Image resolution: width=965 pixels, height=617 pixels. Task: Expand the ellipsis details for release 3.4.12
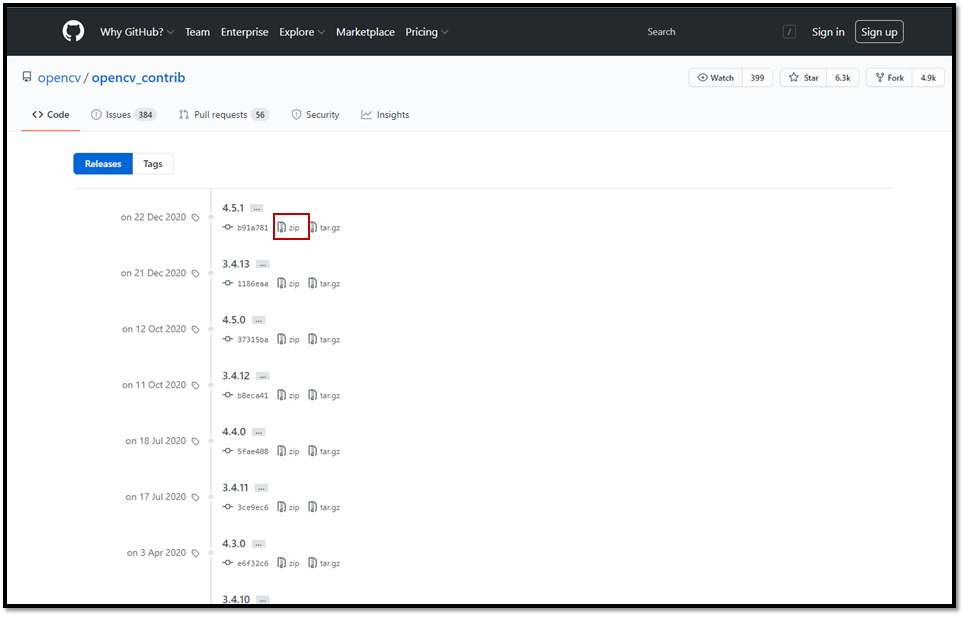[x=263, y=376]
